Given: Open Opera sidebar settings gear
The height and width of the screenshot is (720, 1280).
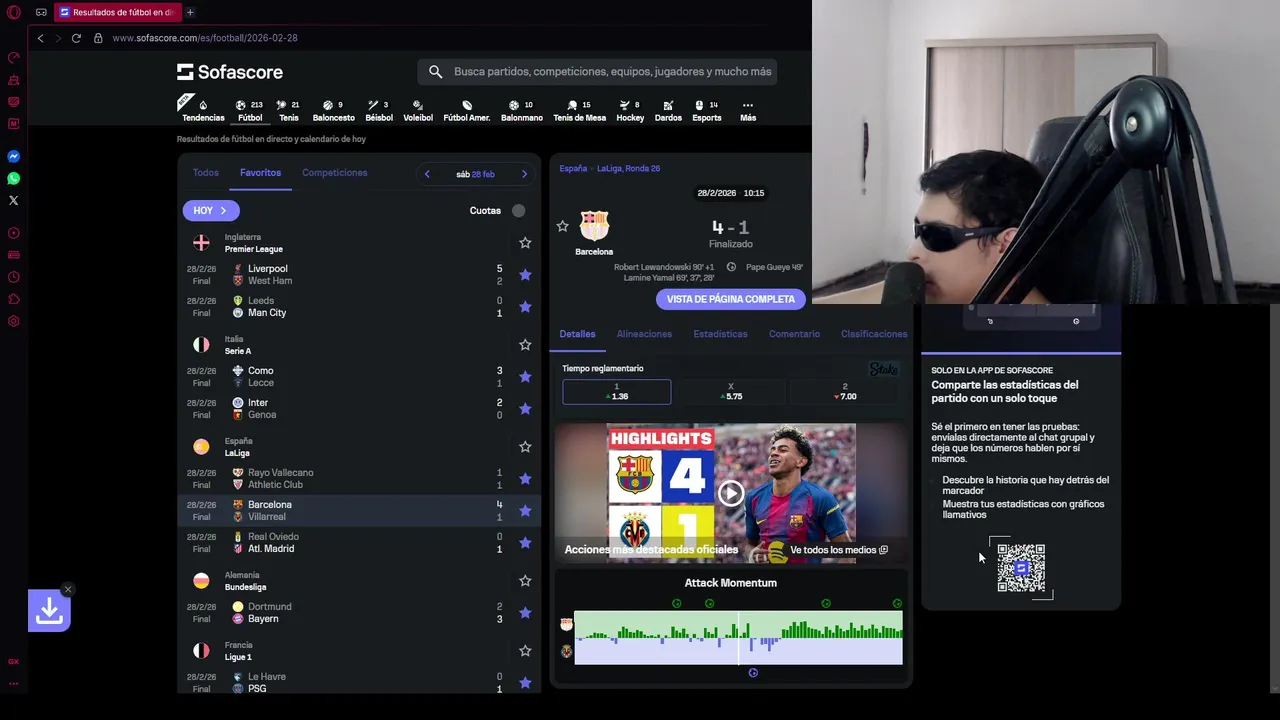Looking at the screenshot, I should pyautogui.click(x=13, y=321).
